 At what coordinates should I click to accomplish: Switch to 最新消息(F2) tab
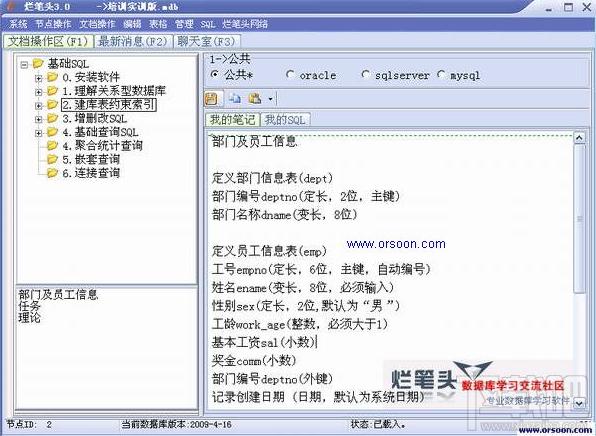[x=133, y=41]
